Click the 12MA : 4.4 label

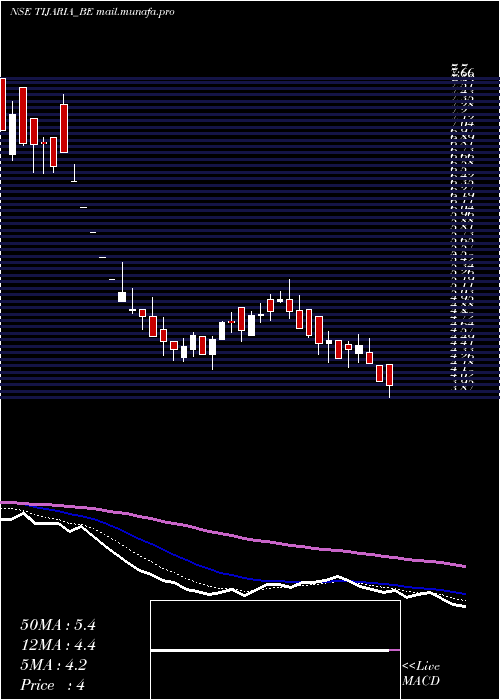[58, 645]
